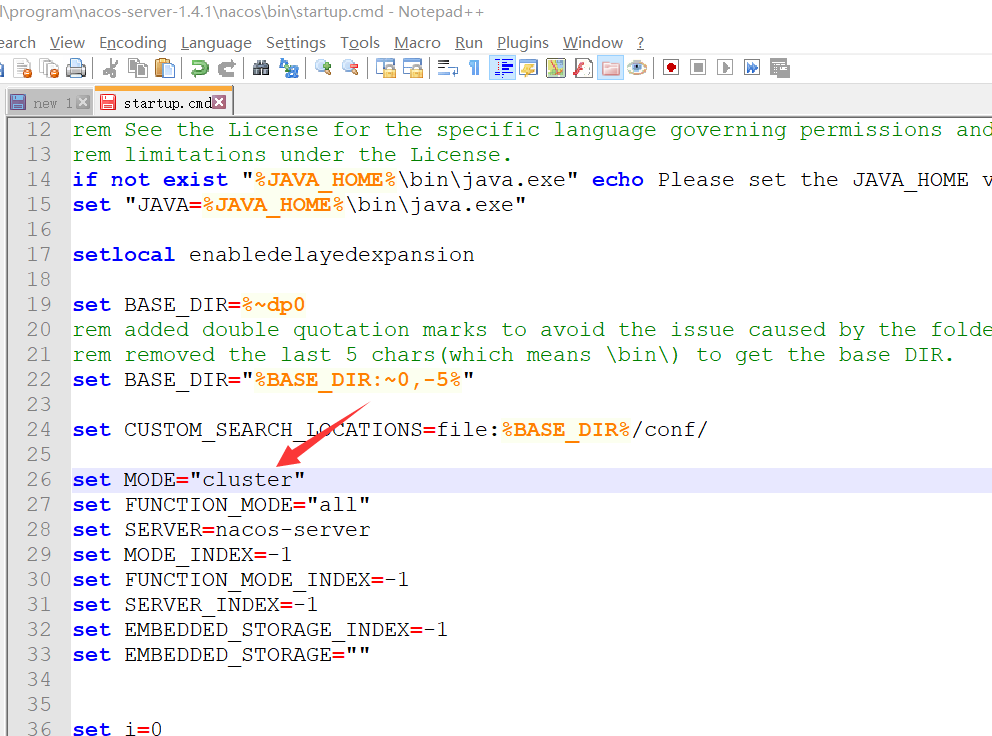
Task: Open the Plugins menu
Action: [522, 42]
